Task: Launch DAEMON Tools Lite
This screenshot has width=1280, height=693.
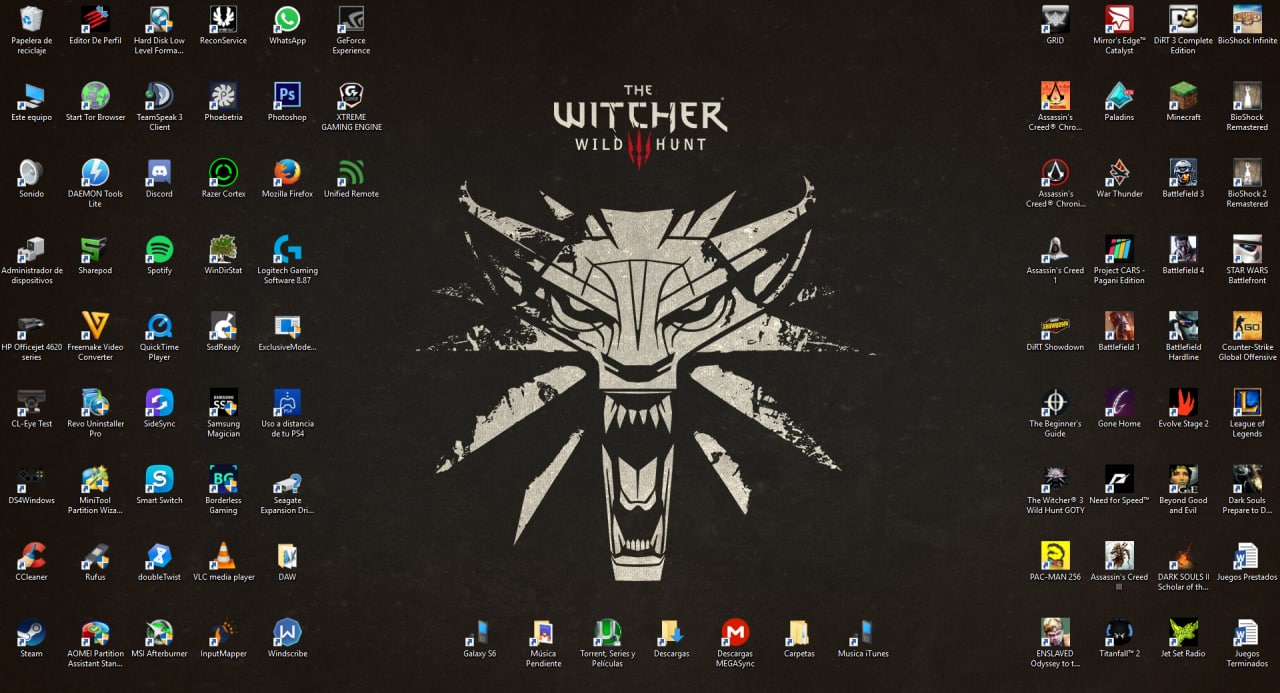Action: tap(95, 173)
